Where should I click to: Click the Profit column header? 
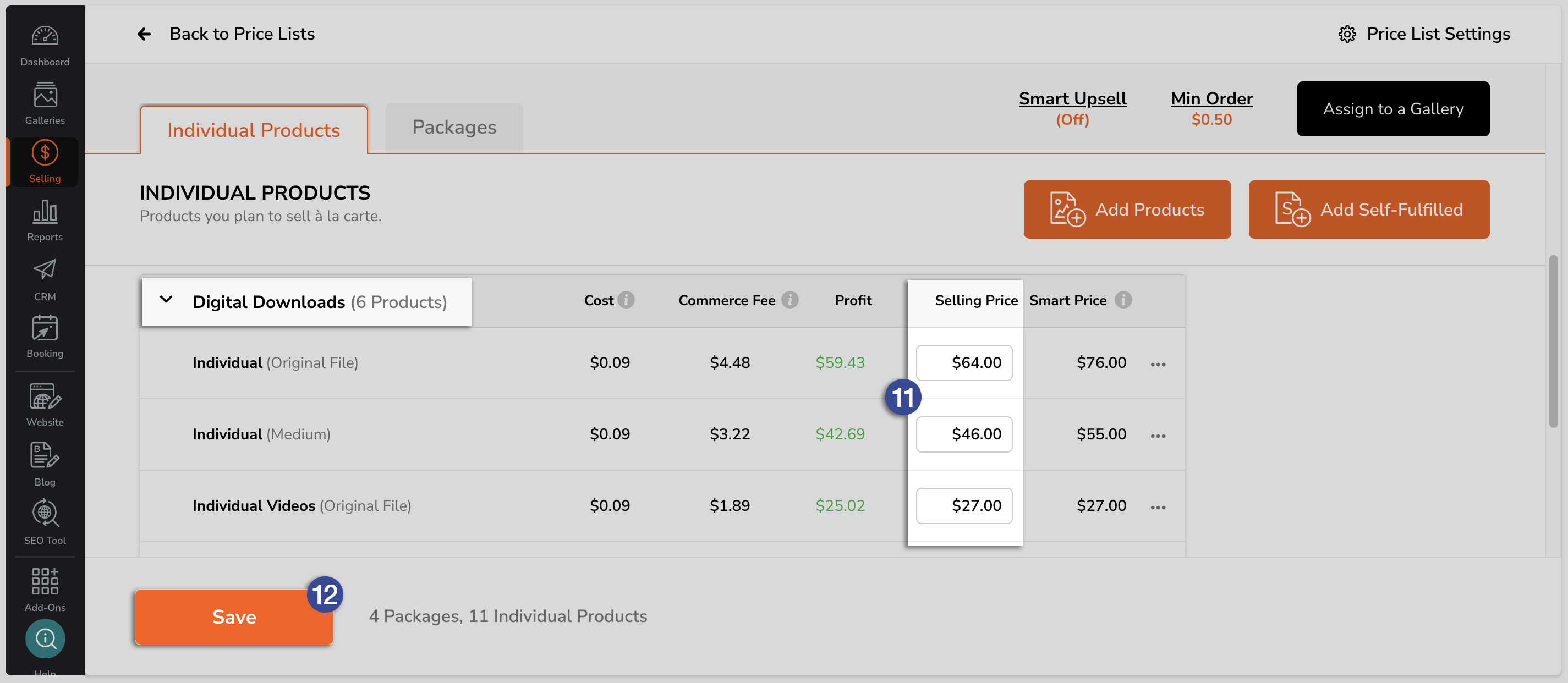pos(853,300)
